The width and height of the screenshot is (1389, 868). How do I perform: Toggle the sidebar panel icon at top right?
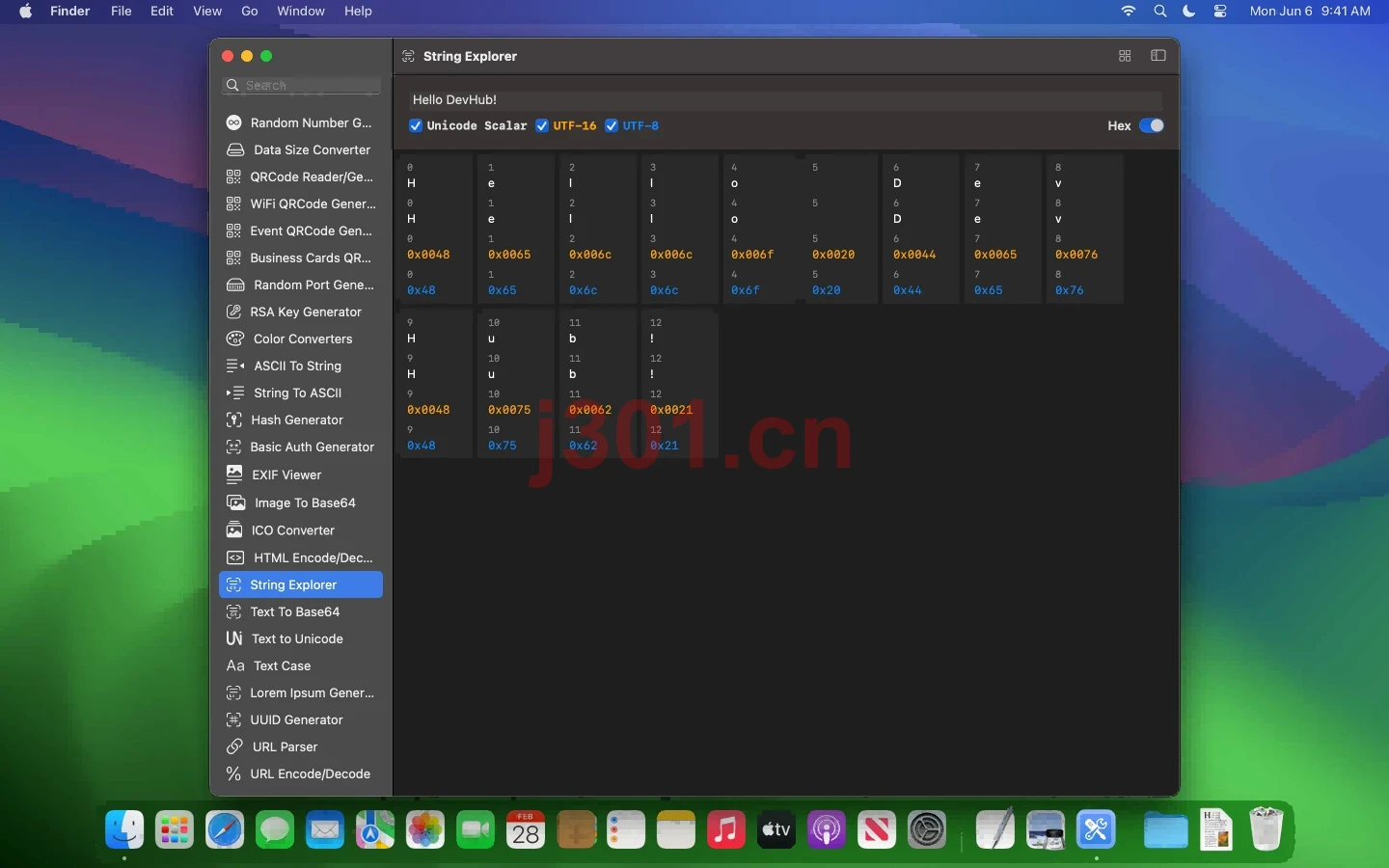coord(1158,56)
